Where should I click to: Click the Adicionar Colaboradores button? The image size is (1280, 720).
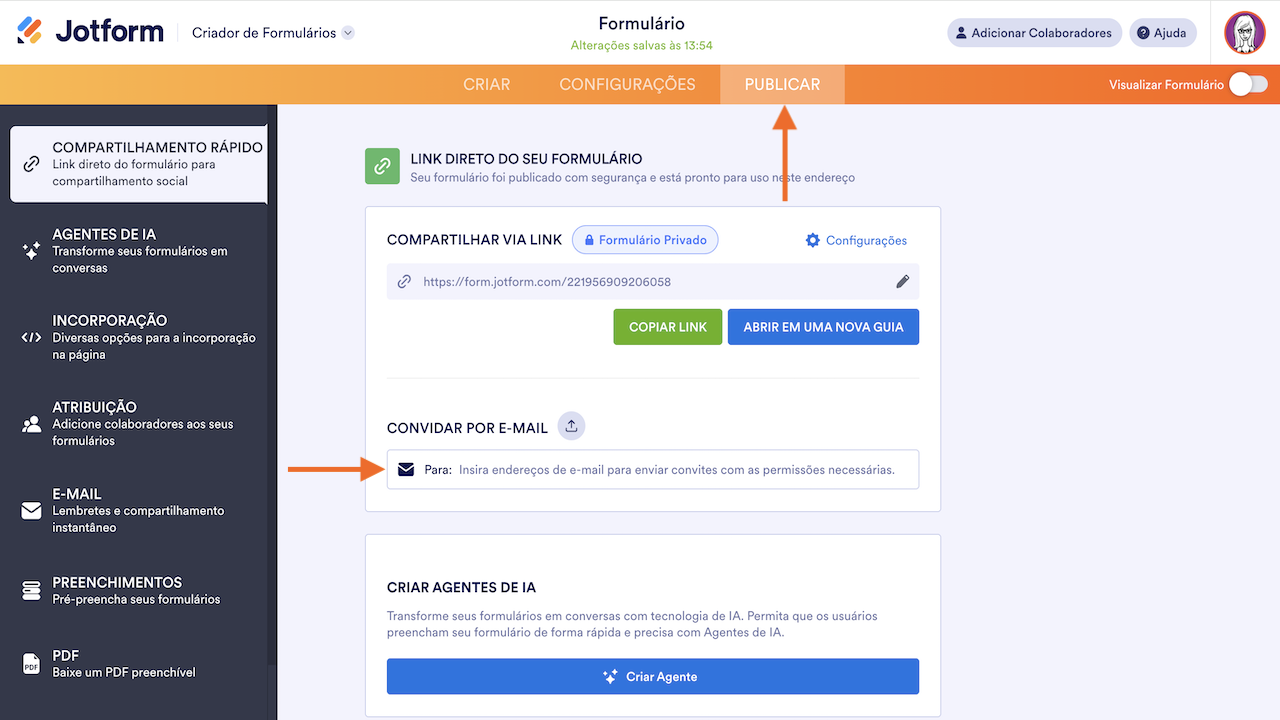coord(1034,33)
